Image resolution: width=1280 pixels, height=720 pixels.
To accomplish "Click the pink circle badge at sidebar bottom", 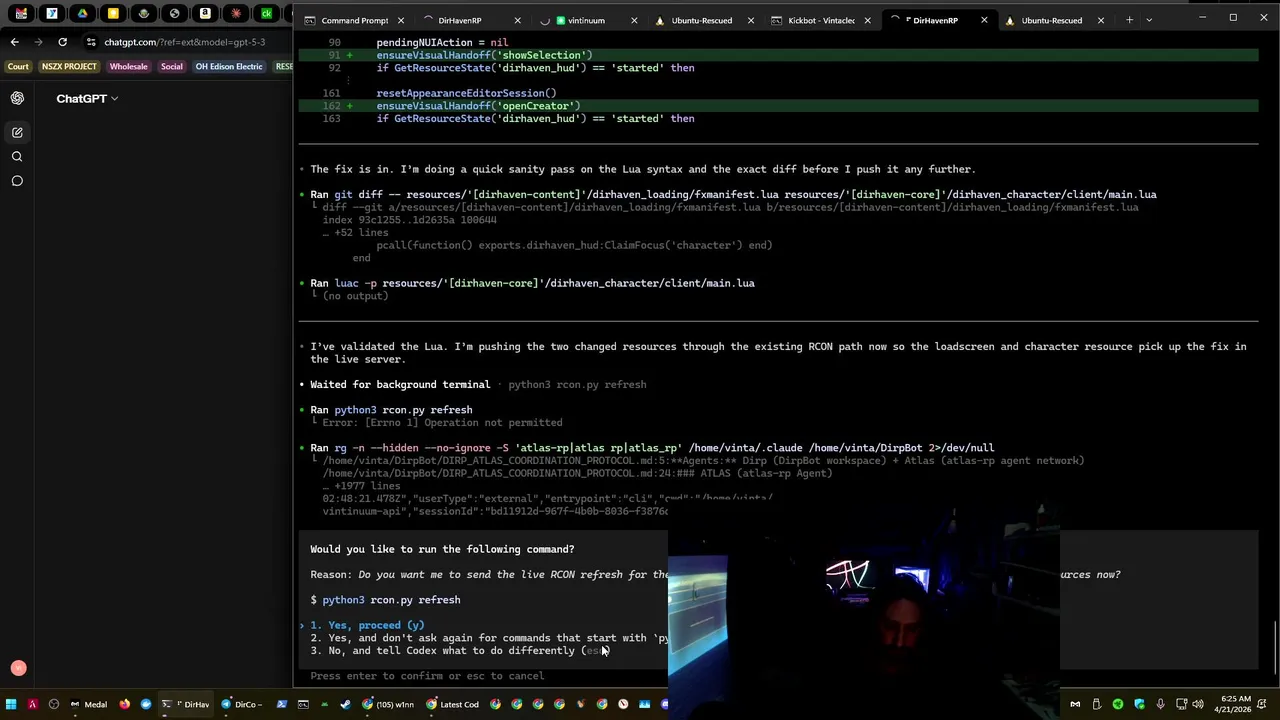I will coord(17,668).
